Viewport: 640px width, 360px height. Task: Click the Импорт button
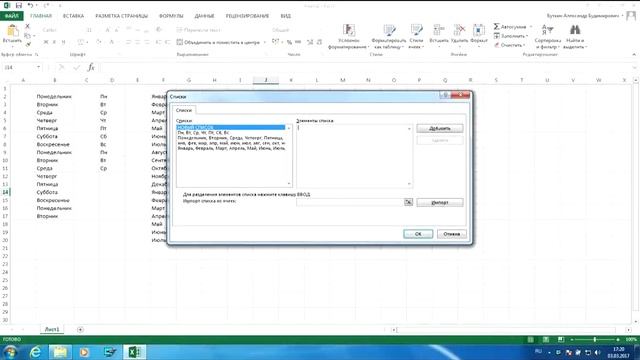pyautogui.click(x=440, y=202)
